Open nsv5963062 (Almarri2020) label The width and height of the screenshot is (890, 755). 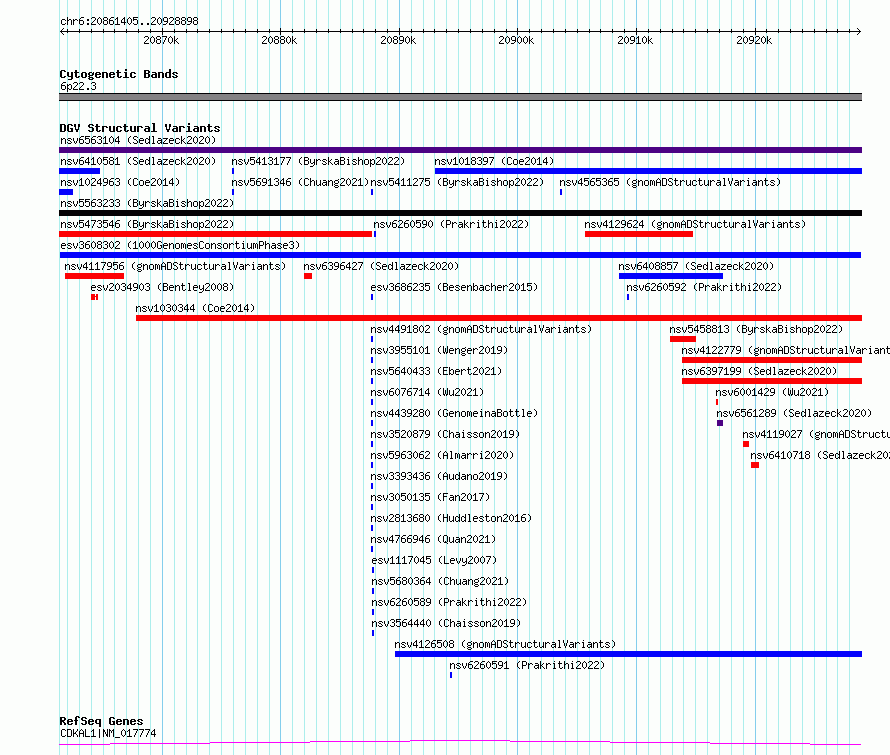442,455
